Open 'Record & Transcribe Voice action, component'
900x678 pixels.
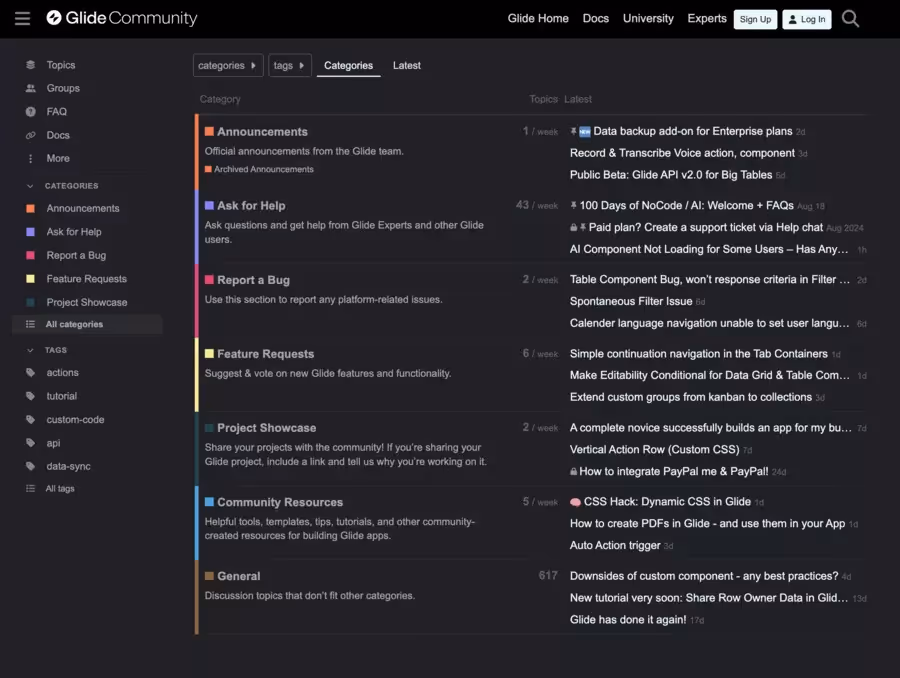682,153
